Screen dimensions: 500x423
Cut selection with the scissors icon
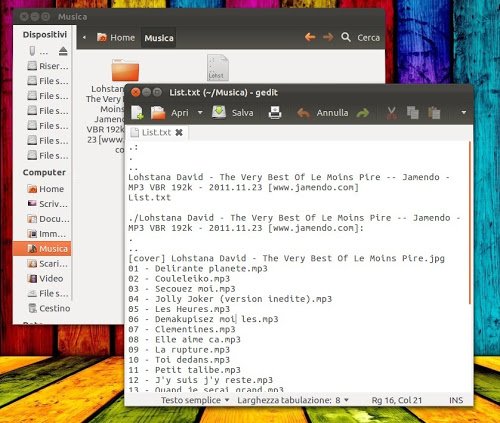[x=392, y=113]
